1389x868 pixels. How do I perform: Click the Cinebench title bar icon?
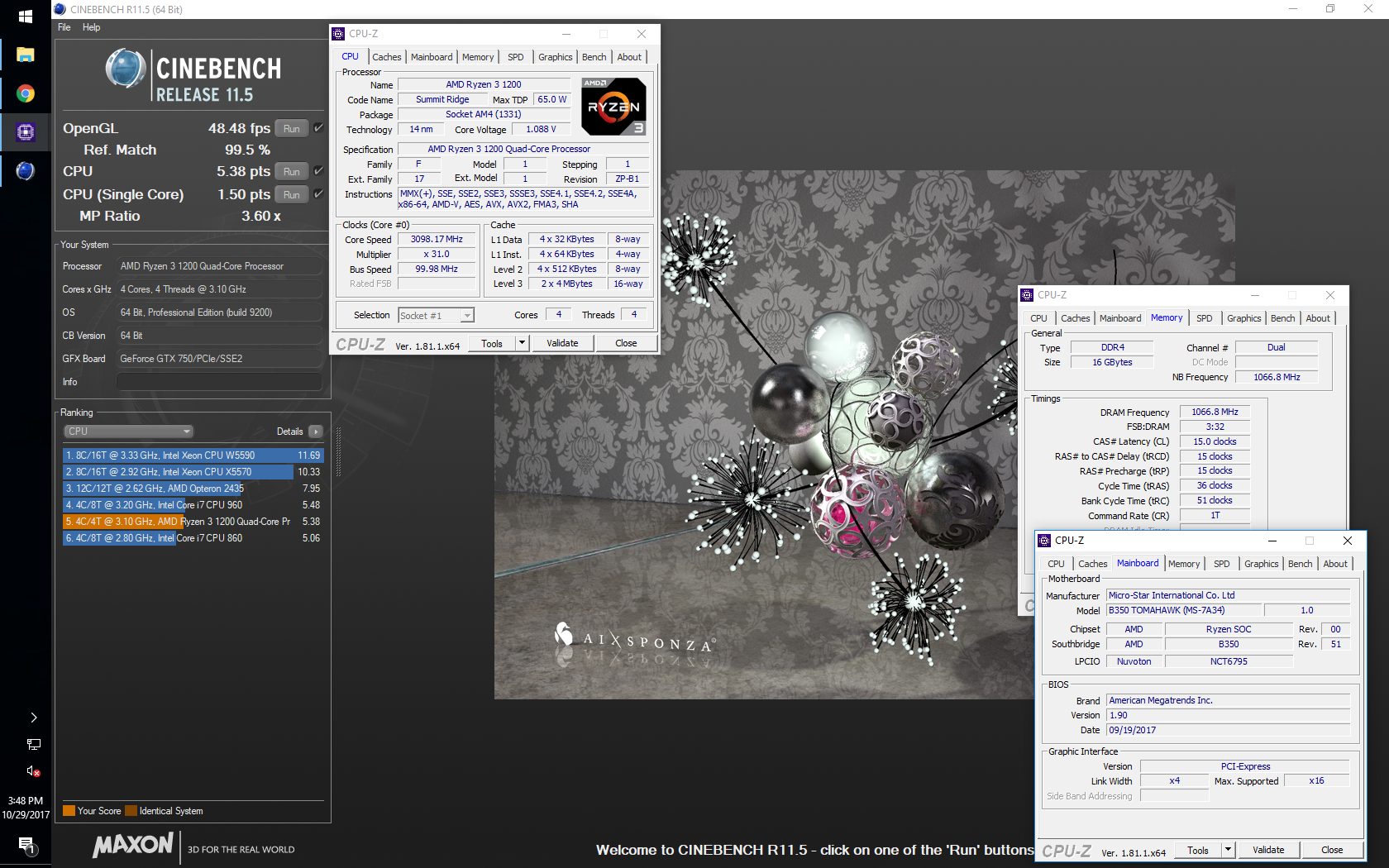point(60,9)
